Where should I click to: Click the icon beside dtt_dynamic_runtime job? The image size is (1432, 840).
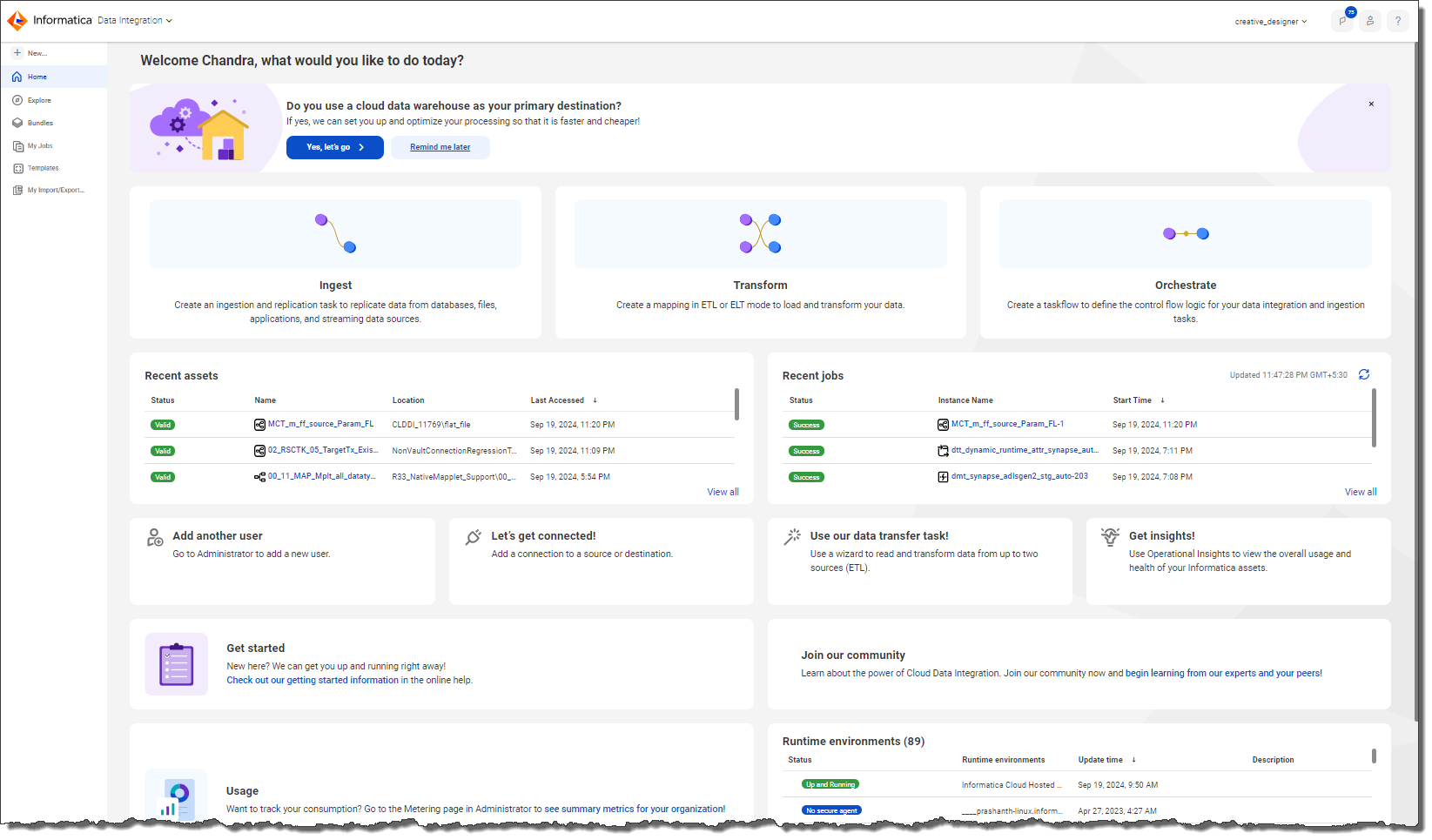(943, 451)
